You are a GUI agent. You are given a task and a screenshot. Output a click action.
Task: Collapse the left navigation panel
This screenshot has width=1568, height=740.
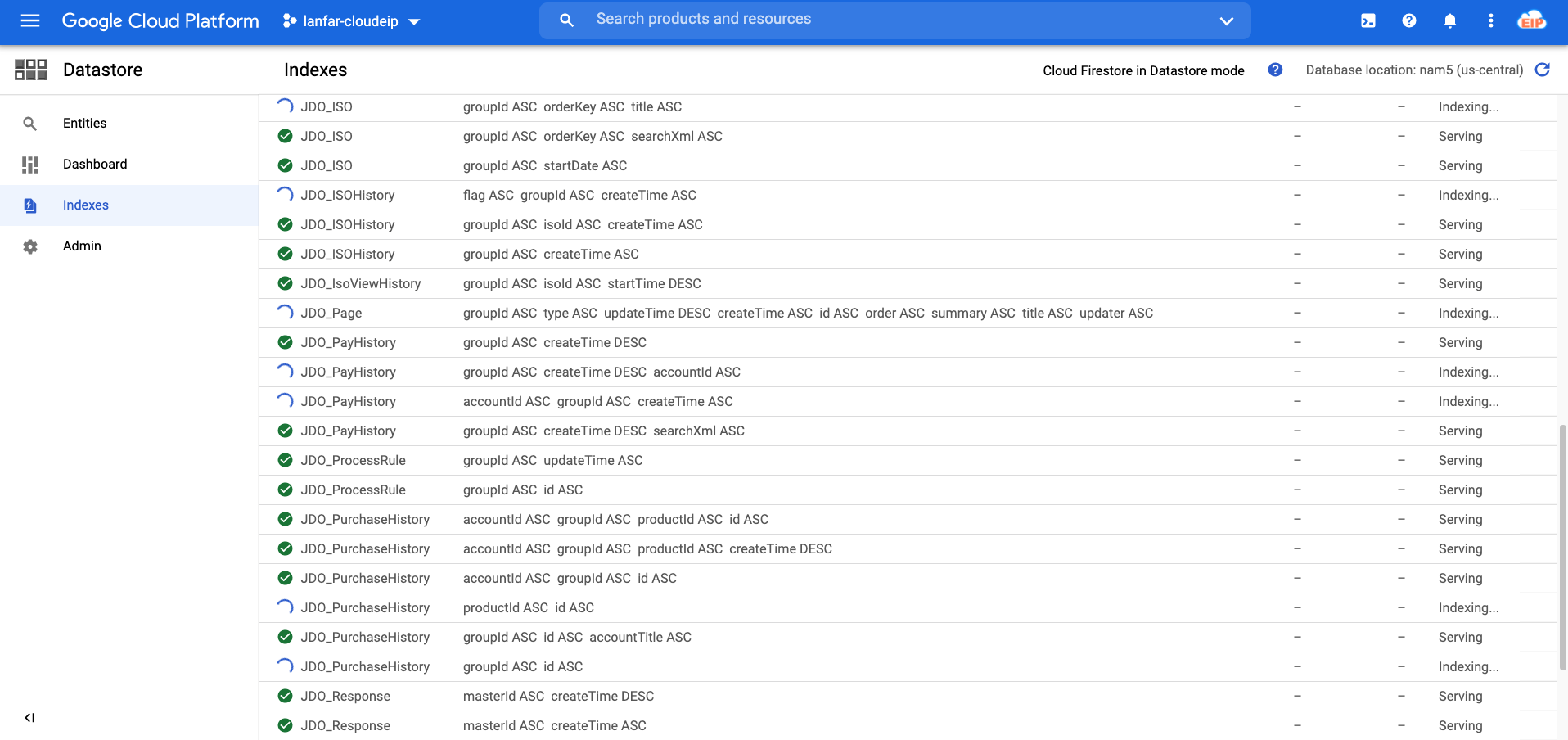click(29, 717)
